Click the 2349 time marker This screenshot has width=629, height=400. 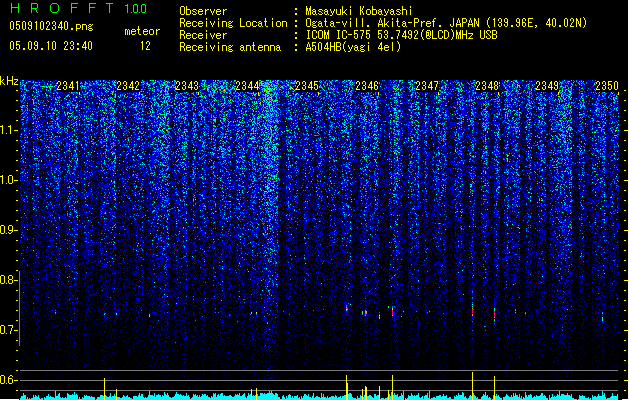pos(547,86)
